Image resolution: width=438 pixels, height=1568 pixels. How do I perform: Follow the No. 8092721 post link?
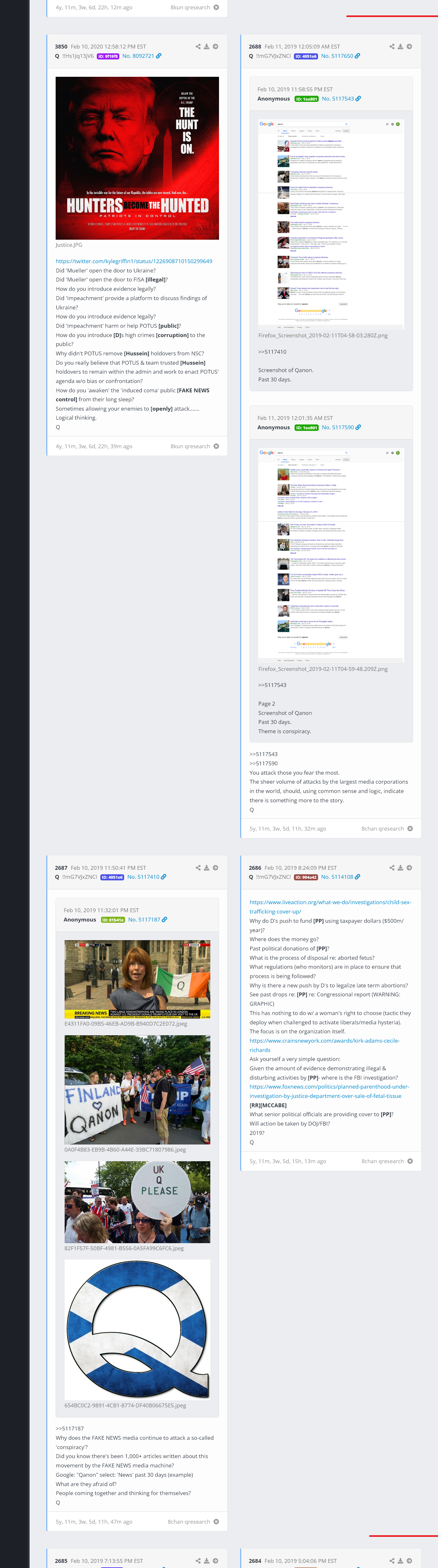coord(138,56)
